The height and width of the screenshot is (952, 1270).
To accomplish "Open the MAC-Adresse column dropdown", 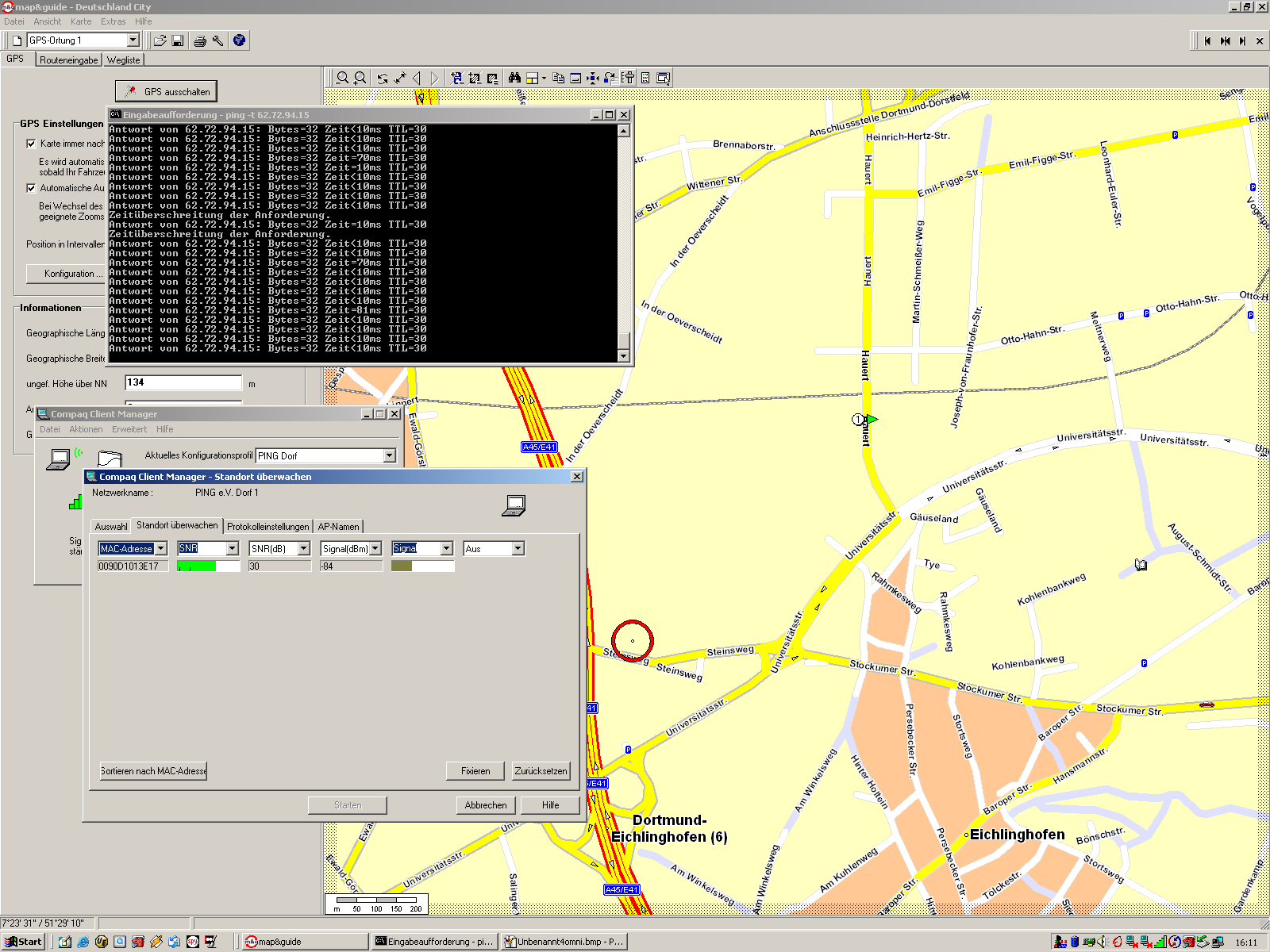I will pyautogui.click(x=161, y=549).
